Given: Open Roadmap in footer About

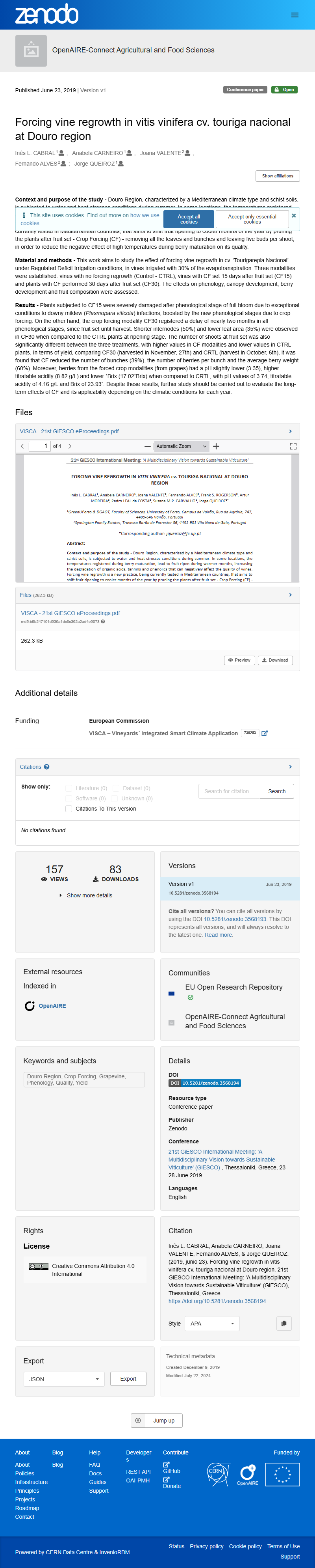Looking at the screenshot, I should pos(27,1508).
